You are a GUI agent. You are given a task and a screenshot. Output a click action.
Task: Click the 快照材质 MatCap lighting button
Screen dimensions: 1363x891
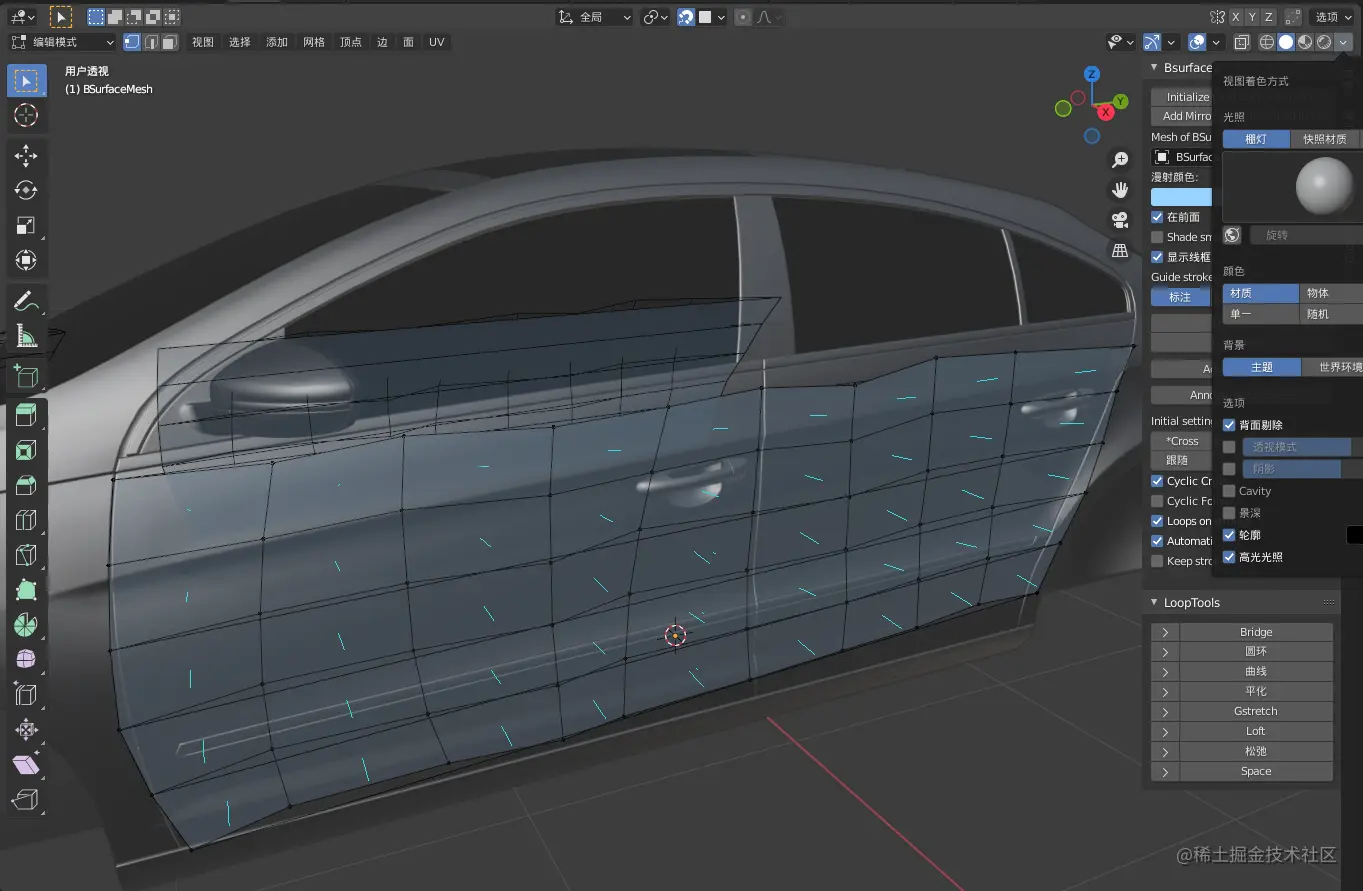coord(1324,139)
